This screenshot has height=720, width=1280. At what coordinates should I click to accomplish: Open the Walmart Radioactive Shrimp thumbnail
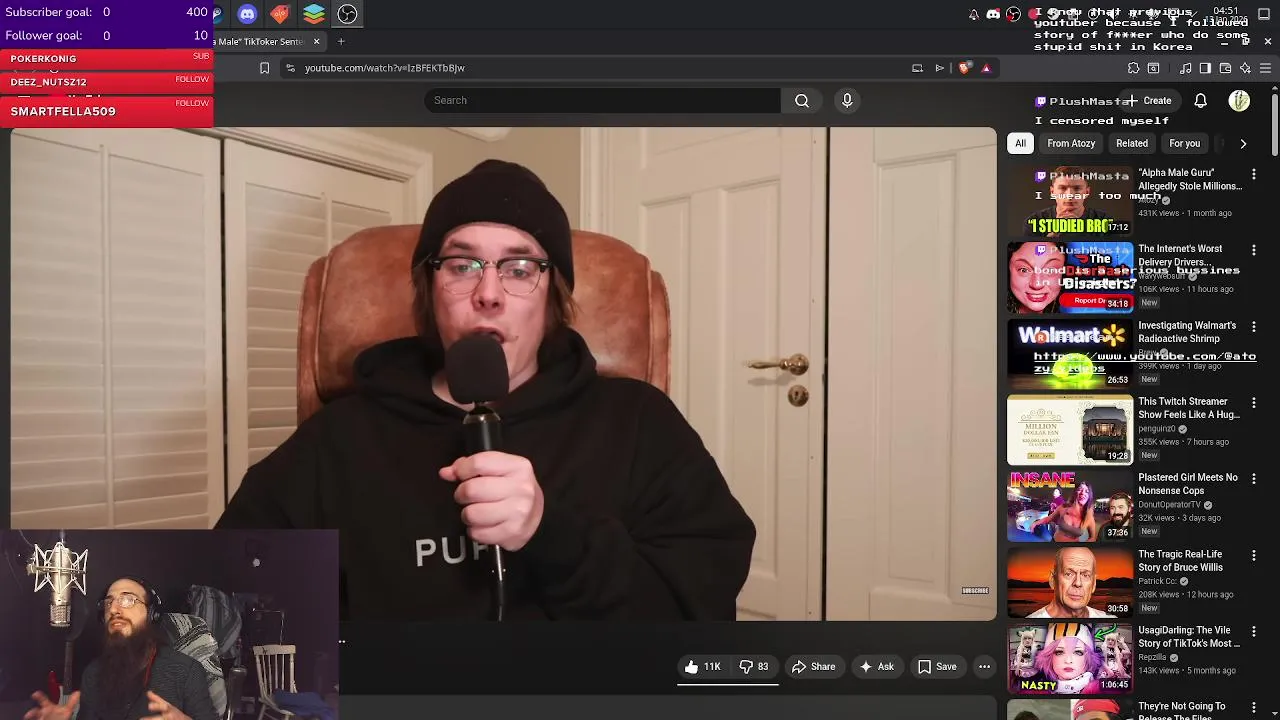[x=1070, y=353]
